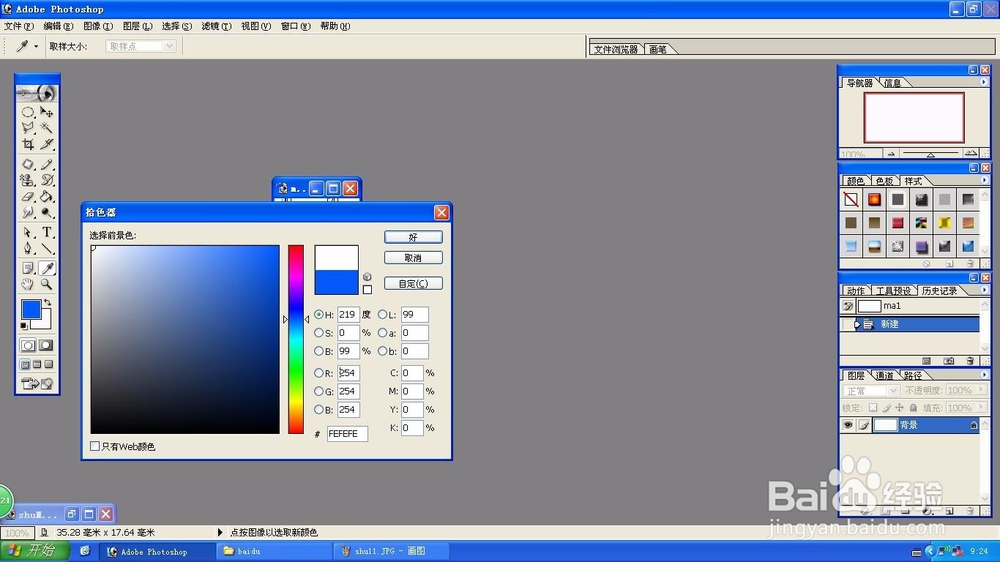The height and width of the screenshot is (562, 1000).
Task: Open layer opacity 不透明度 slider arrow
Action: point(981,390)
